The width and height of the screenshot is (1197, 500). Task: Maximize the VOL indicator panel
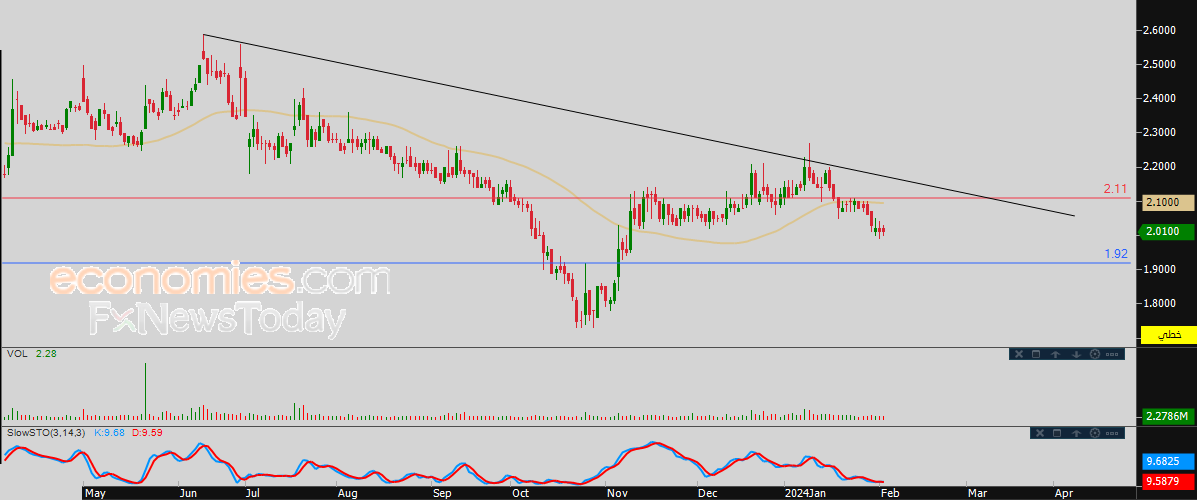(1036, 354)
